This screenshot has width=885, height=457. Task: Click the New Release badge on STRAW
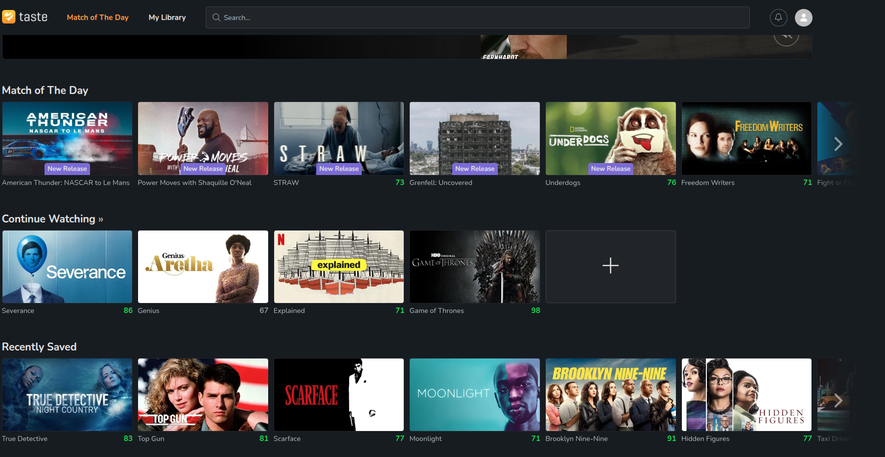click(339, 169)
